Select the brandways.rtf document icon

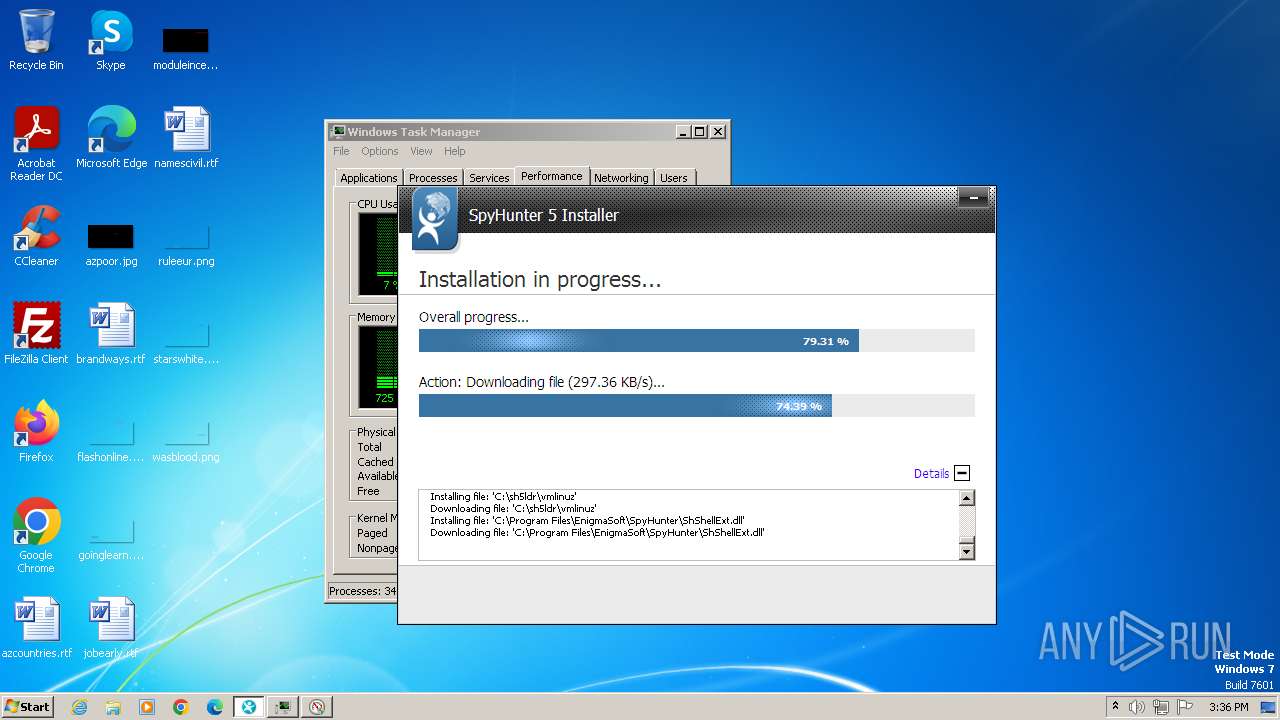point(111,333)
